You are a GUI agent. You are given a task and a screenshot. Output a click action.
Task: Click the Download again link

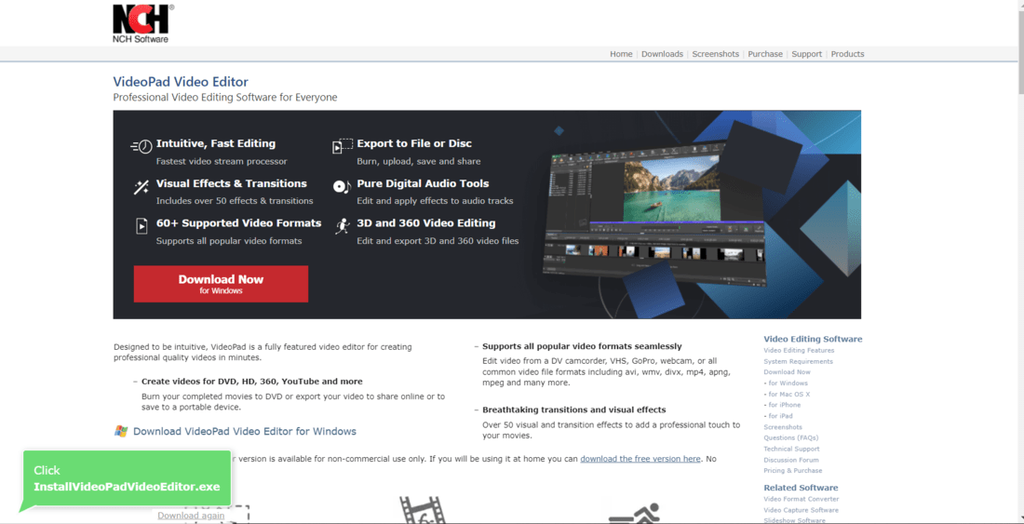(191, 515)
